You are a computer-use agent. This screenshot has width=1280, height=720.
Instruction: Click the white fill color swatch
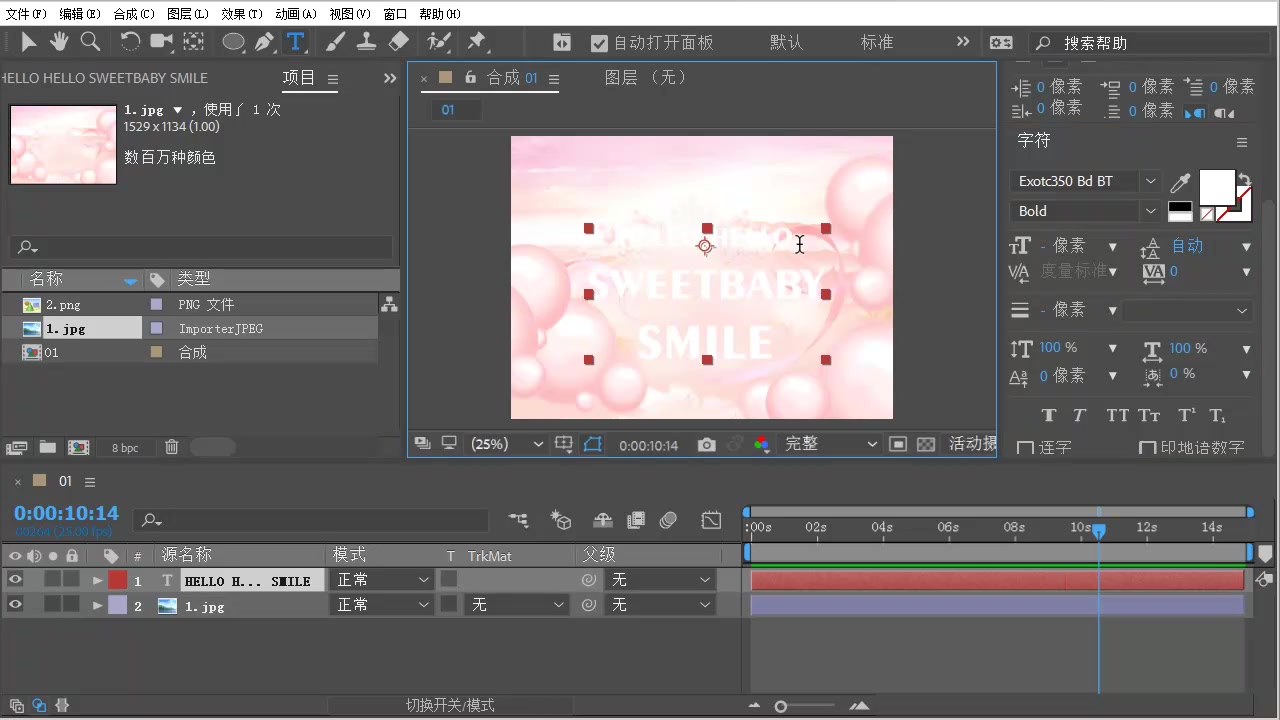pyautogui.click(x=1217, y=187)
